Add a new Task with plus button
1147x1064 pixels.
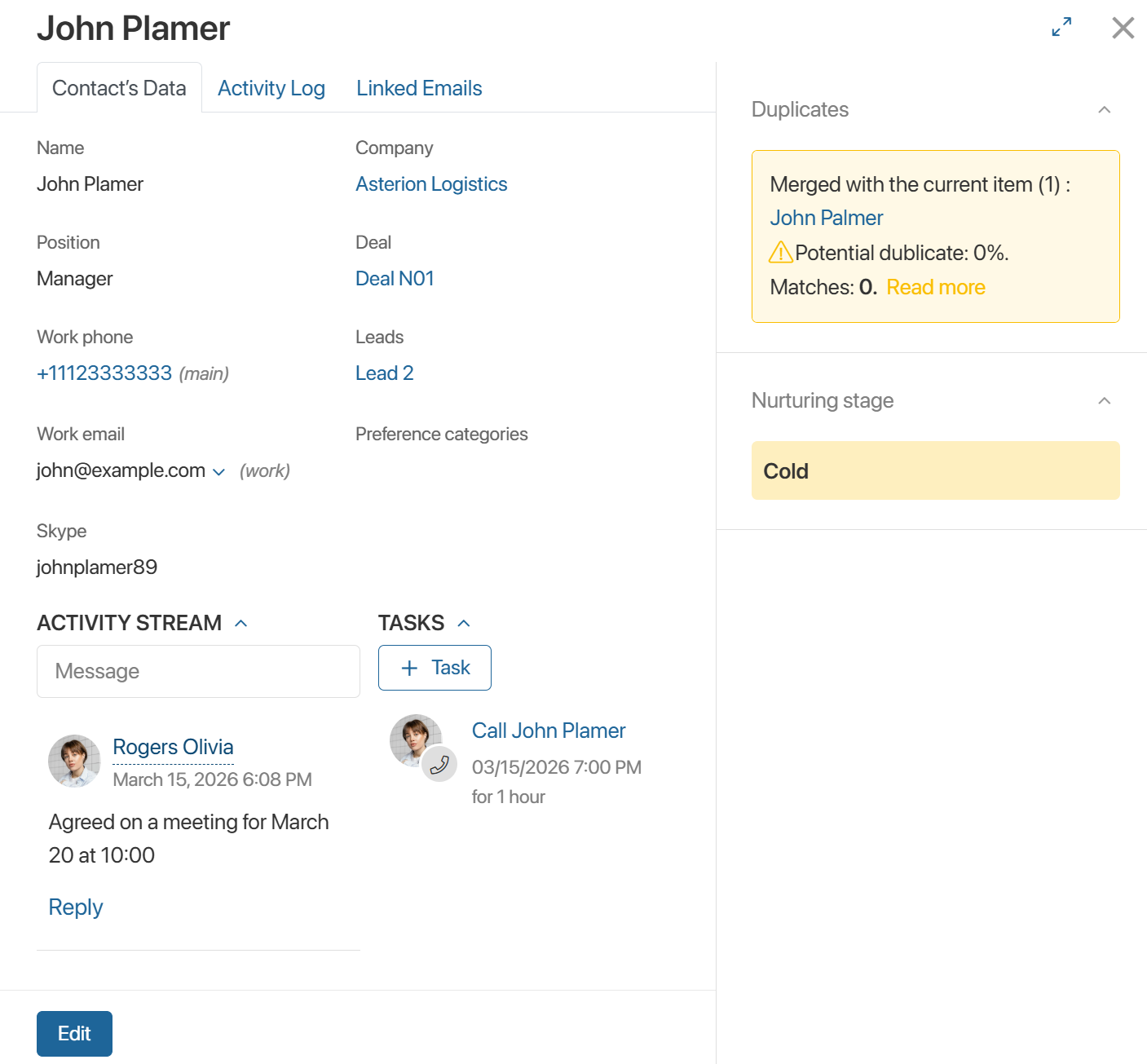pyautogui.click(x=435, y=668)
